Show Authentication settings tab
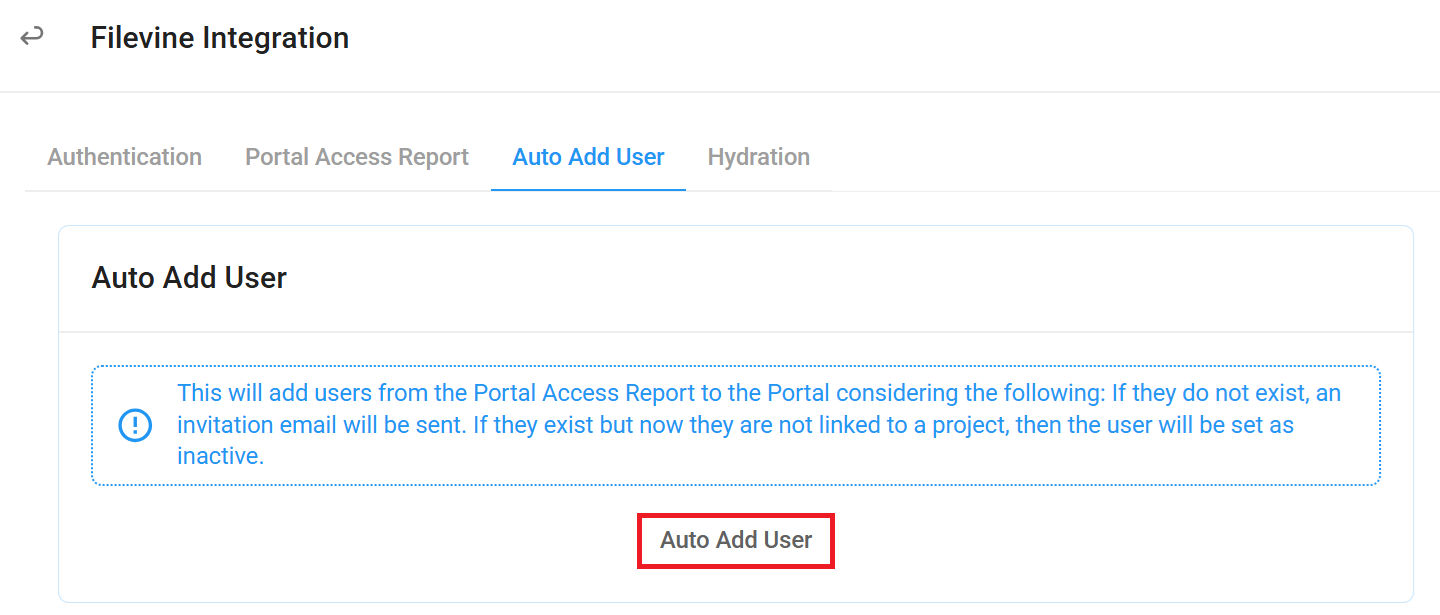This screenshot has width=1440, height=615. tap(125, 157)
